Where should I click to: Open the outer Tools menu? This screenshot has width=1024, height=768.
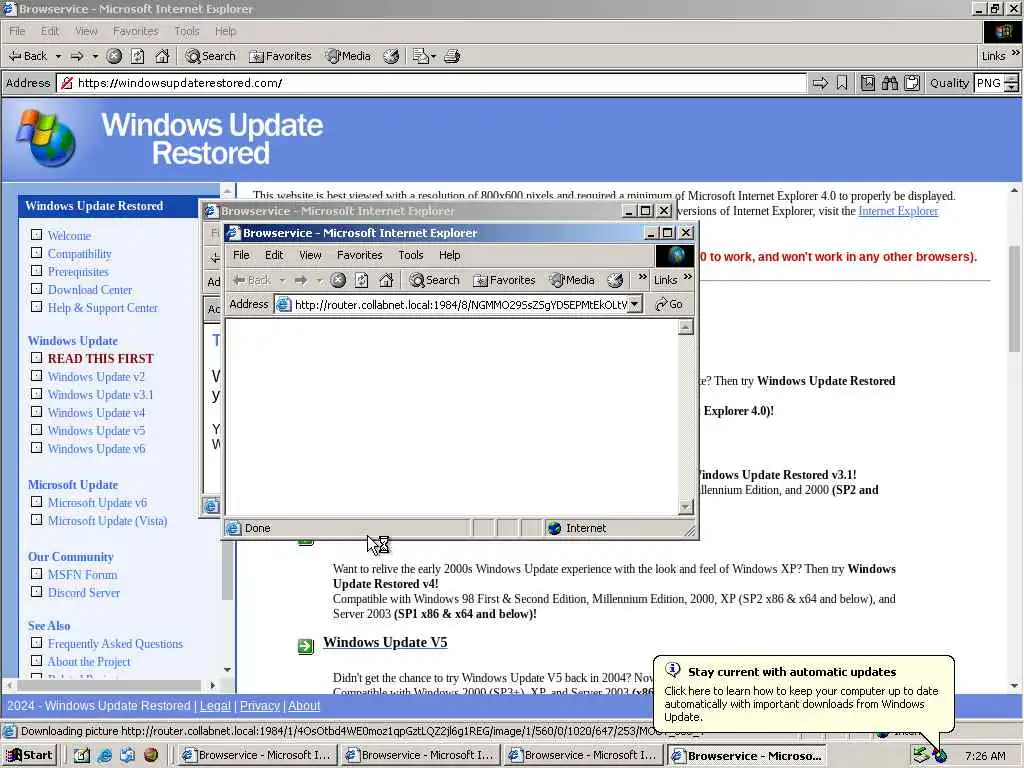pyautogui.click(x=186, y=31)
